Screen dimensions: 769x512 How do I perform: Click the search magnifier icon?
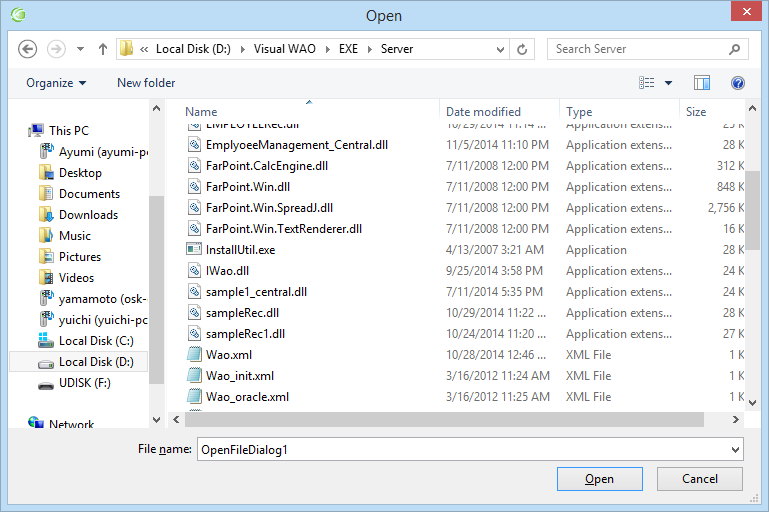734,48
